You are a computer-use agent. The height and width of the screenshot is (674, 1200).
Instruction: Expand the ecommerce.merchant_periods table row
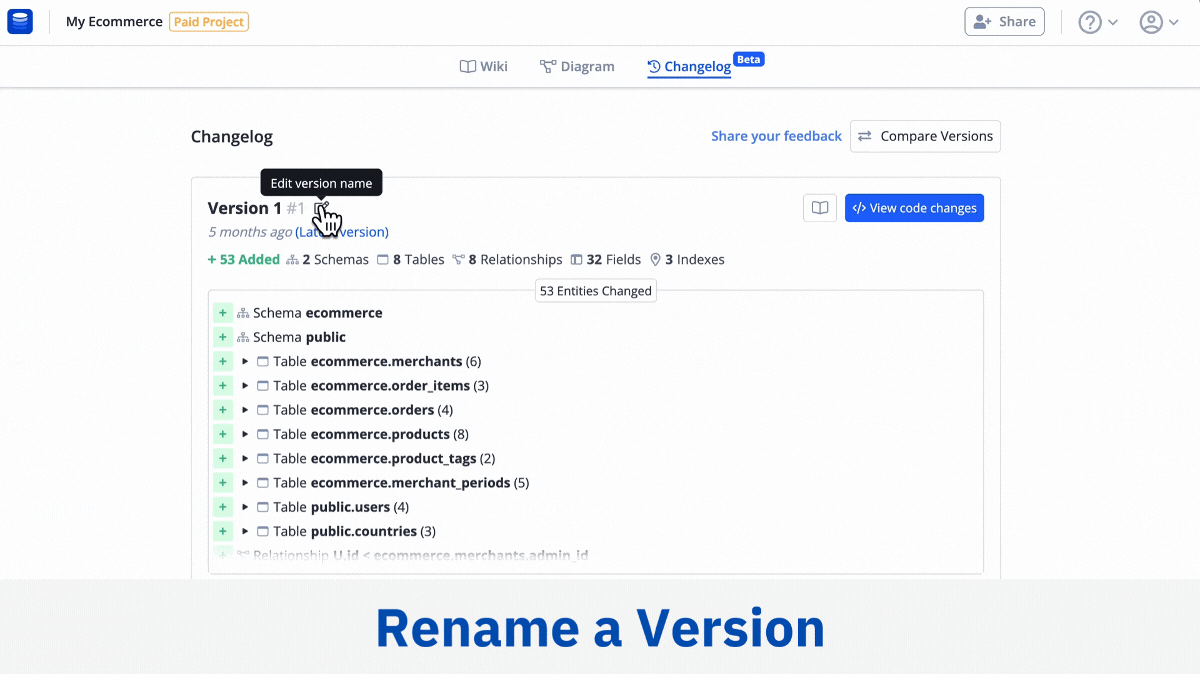tap(245, 482)
